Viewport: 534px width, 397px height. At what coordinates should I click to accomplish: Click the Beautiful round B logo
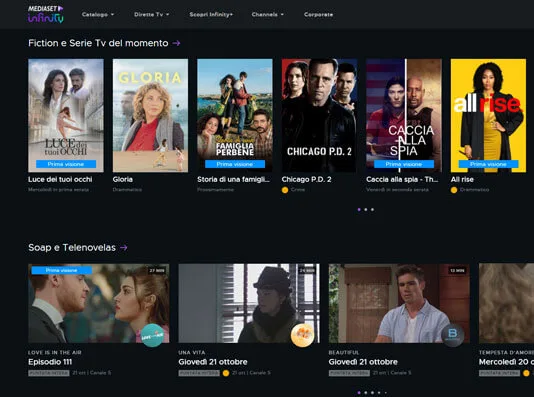(453, 335)
